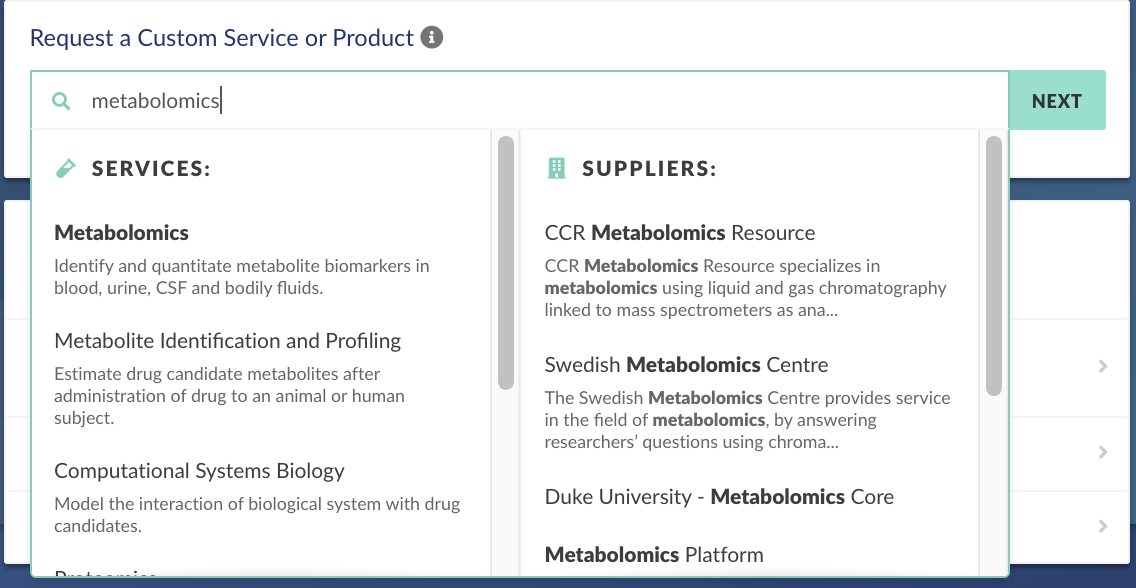This screenshot has height=588, width=1136.
Task: Select the Metabolomics Platform supplier
Action: pyautogui.click(x=654, y=555)
